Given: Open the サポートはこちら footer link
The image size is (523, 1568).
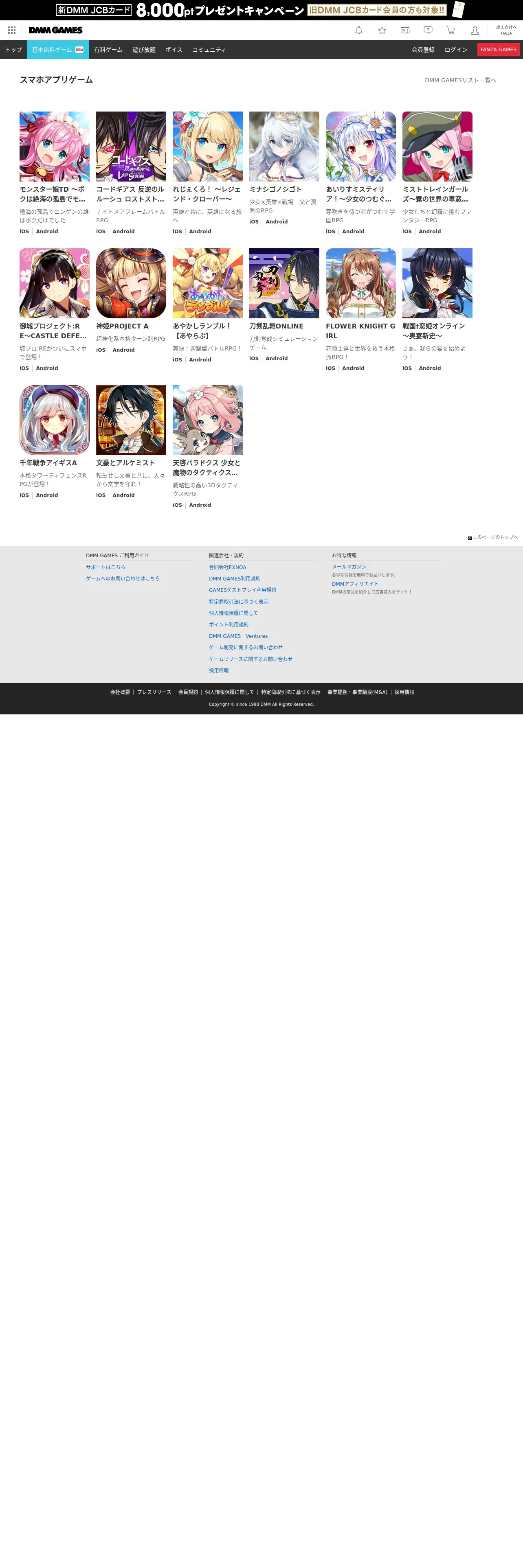Looking at the screenshot, I should point(105,567).
